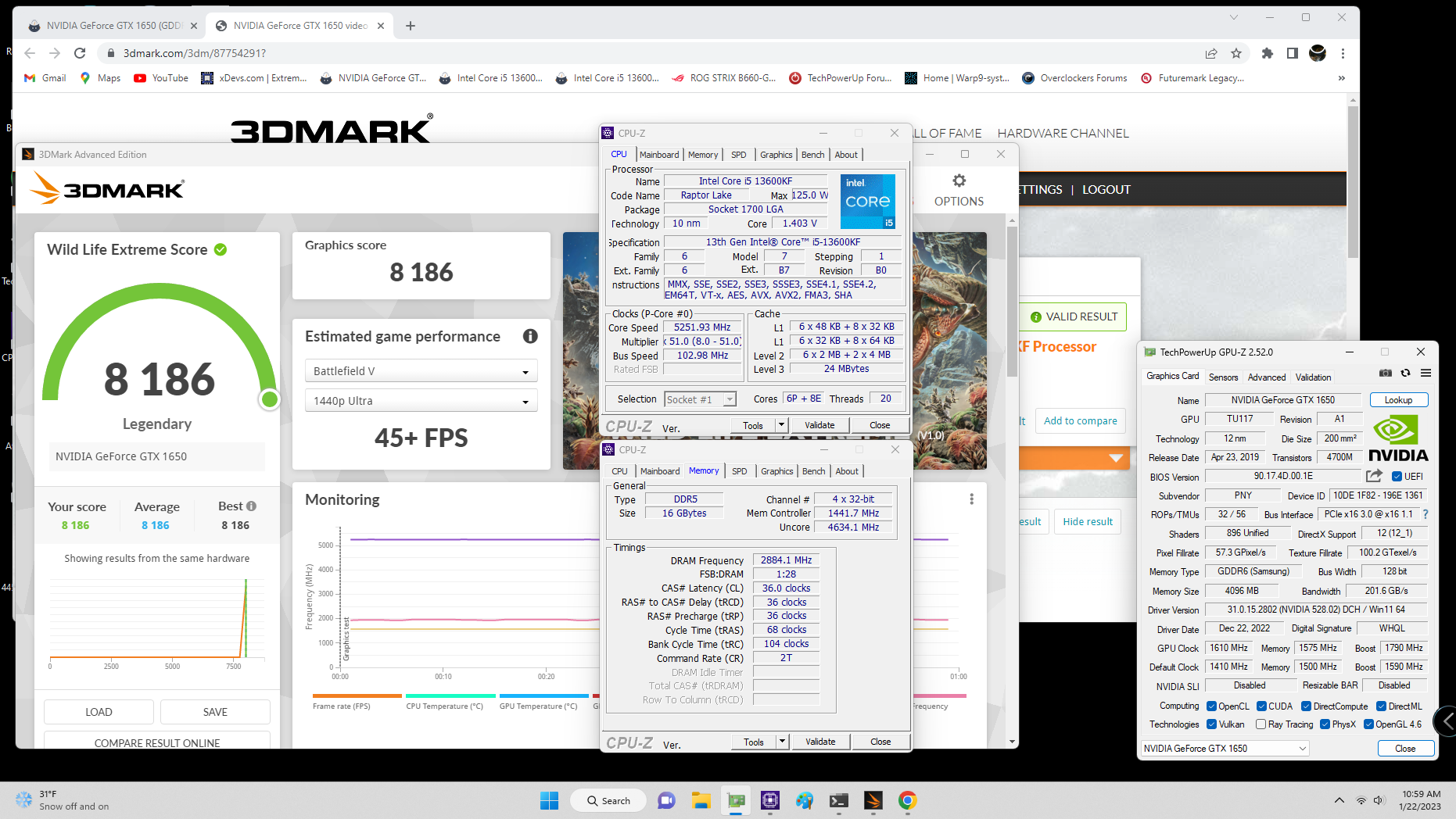Click the Chrome profile avatar icon

[1318, 53]
